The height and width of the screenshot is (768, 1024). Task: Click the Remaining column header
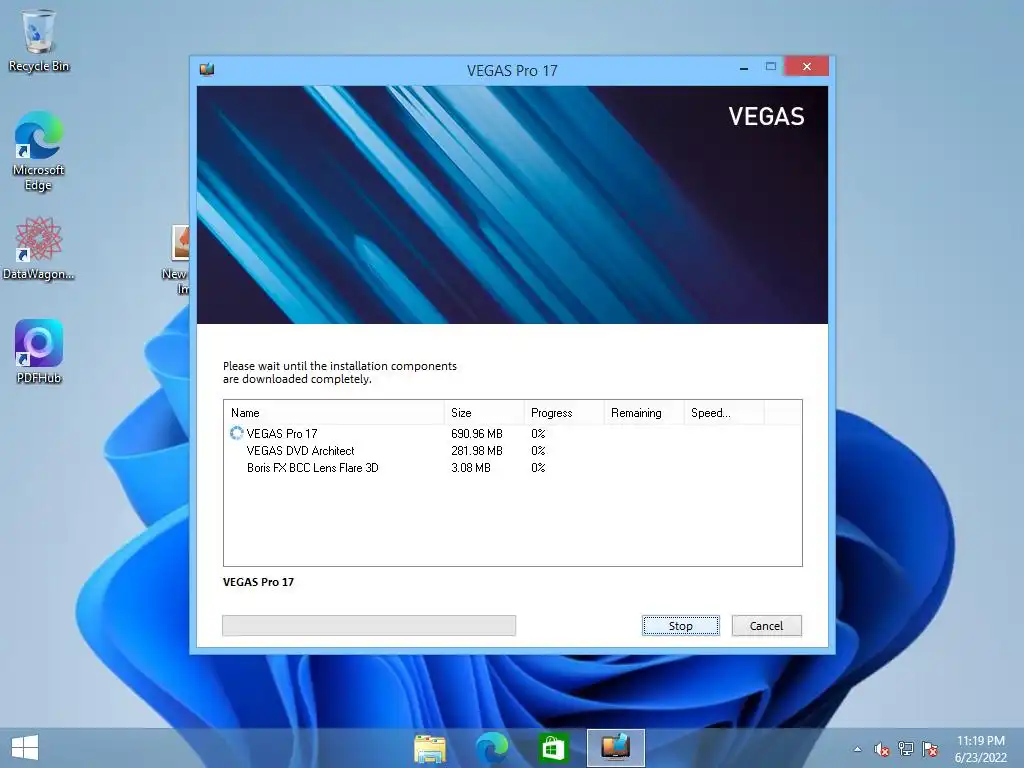click(x=643, y=413)
